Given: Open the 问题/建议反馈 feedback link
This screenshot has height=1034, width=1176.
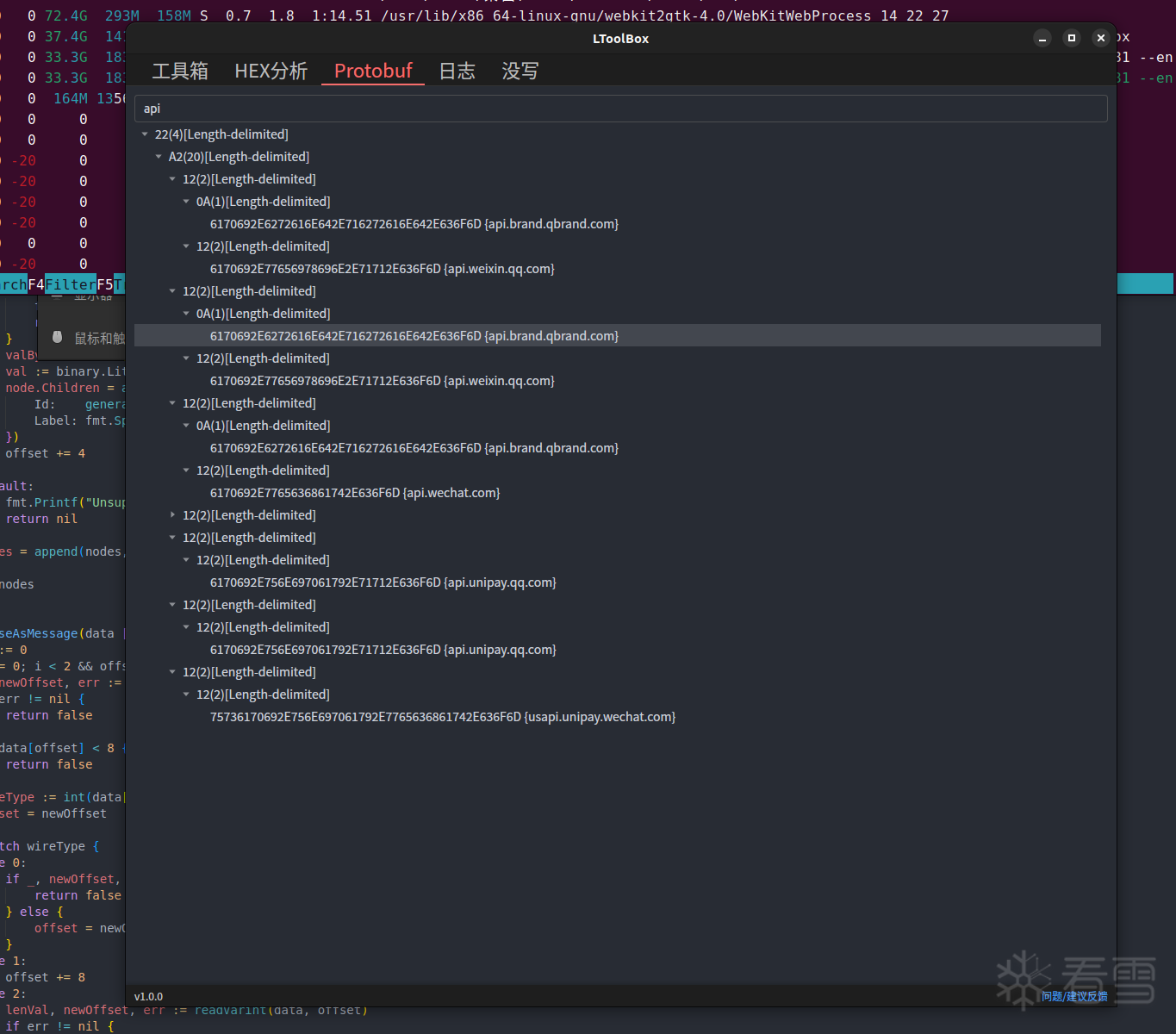Looking at the screenshot, I should click(1074, 996).
